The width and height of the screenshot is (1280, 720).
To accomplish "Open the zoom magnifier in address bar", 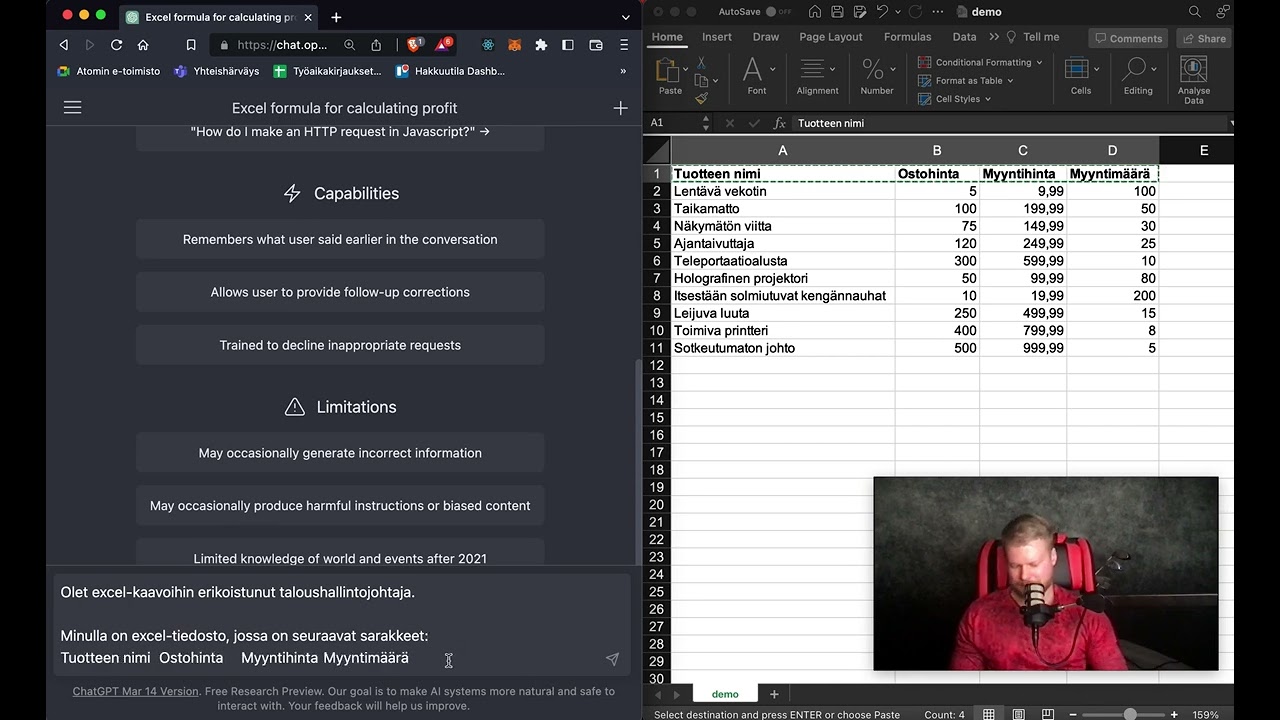I will pos(349,45).
